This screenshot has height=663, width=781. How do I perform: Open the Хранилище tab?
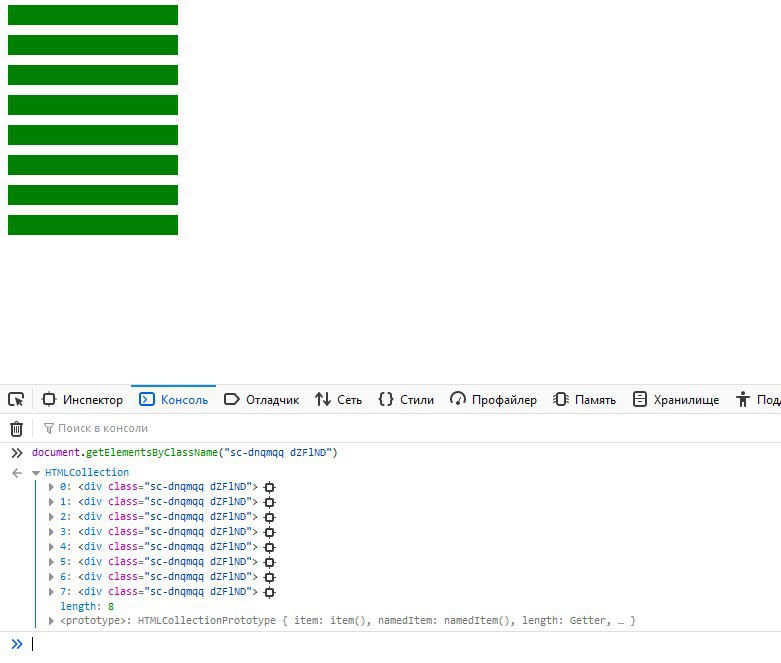[676, 399]
